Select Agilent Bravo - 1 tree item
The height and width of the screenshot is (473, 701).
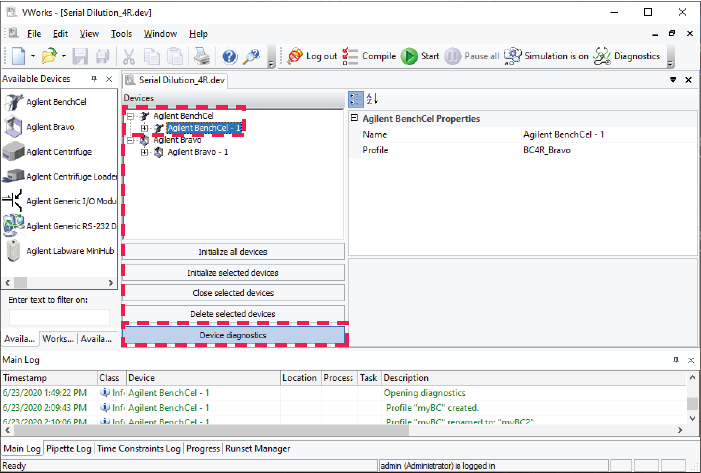tap(198, 152)
